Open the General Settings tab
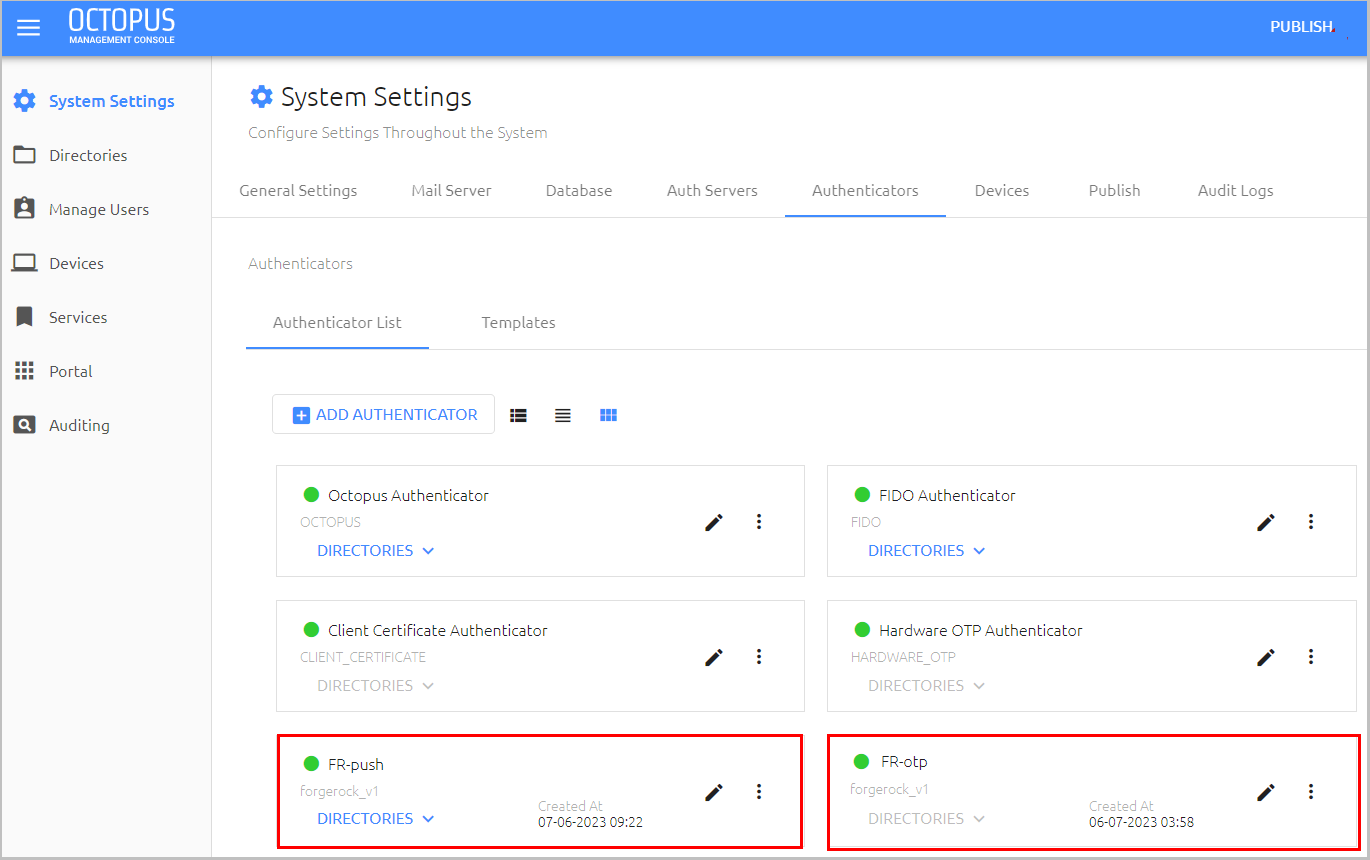Viewport: 1370px width, 860px height. tap(298, 190)
